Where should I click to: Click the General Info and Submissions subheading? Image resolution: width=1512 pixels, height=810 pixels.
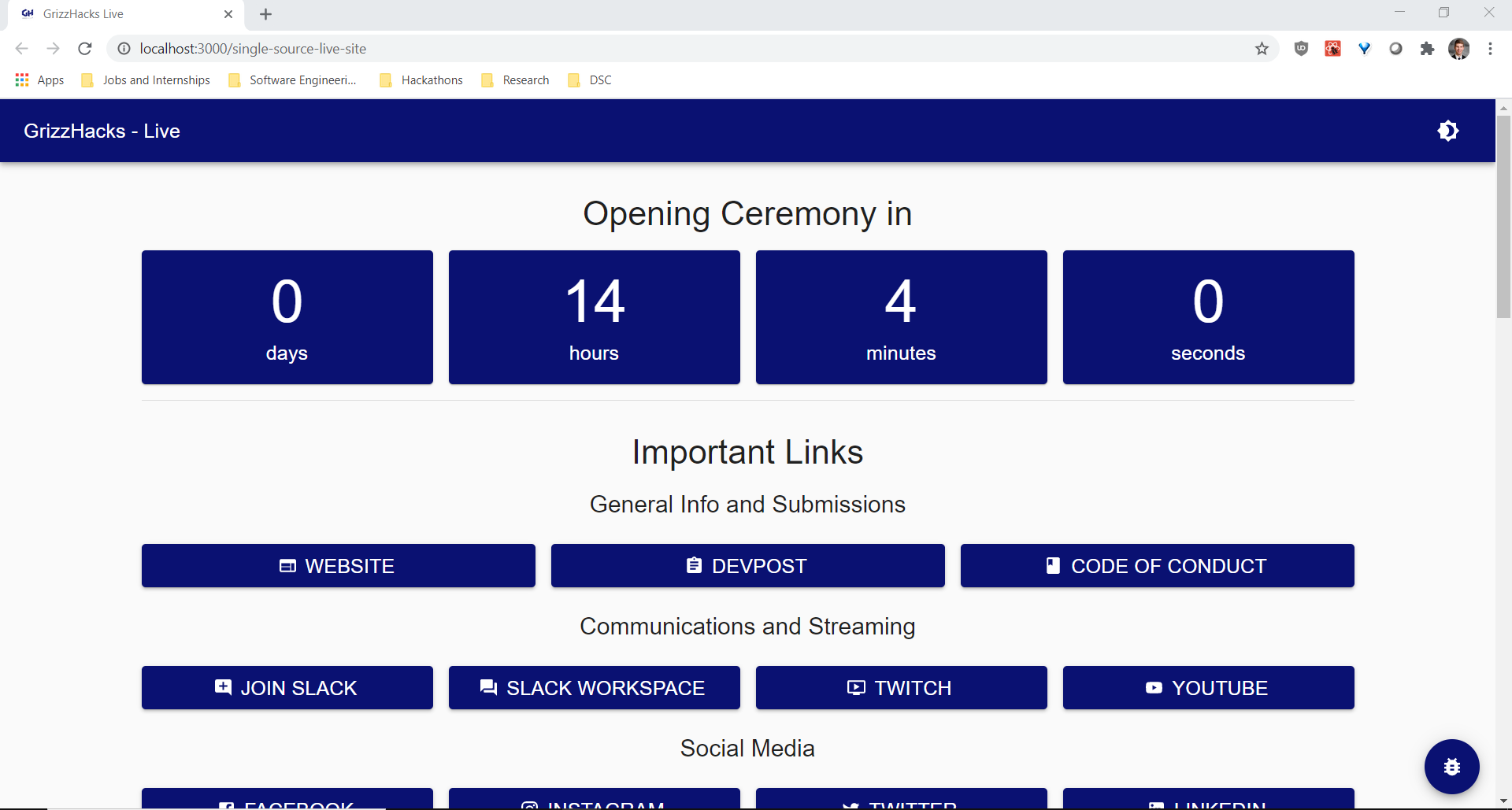click(747, 504)
